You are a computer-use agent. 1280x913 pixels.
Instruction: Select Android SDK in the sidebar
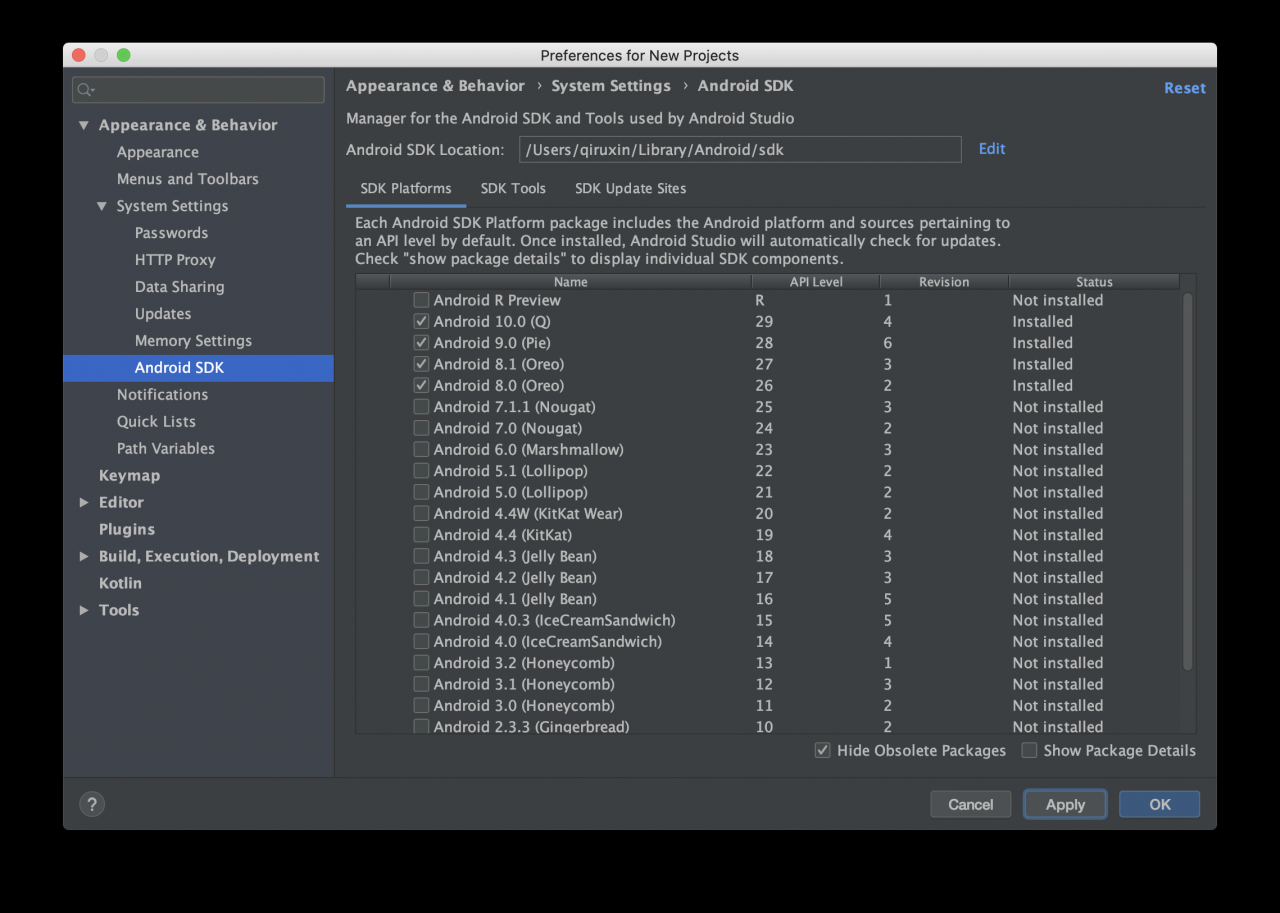(x=198, y=368)
